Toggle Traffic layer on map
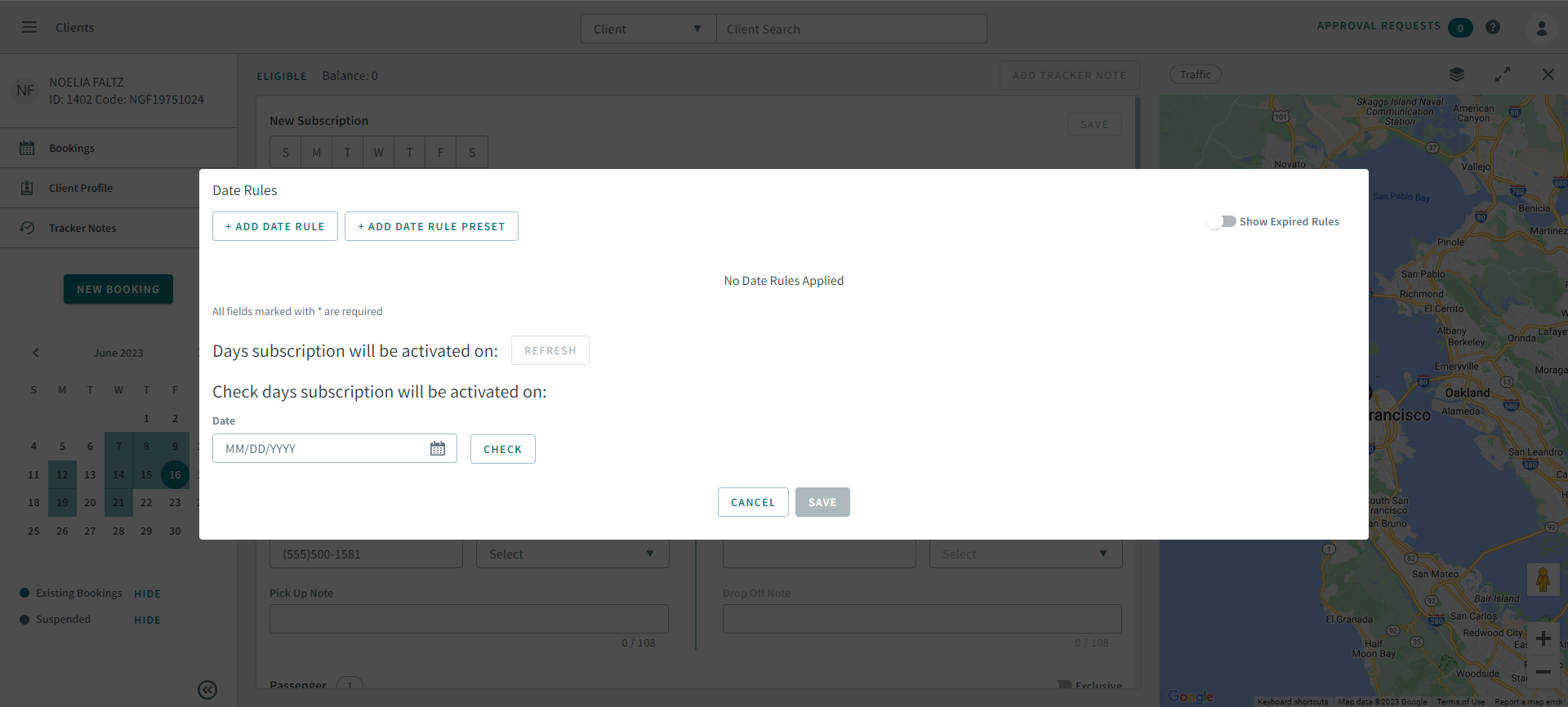The width and height of the screenshot is (1568, 707). point(1196,74)
